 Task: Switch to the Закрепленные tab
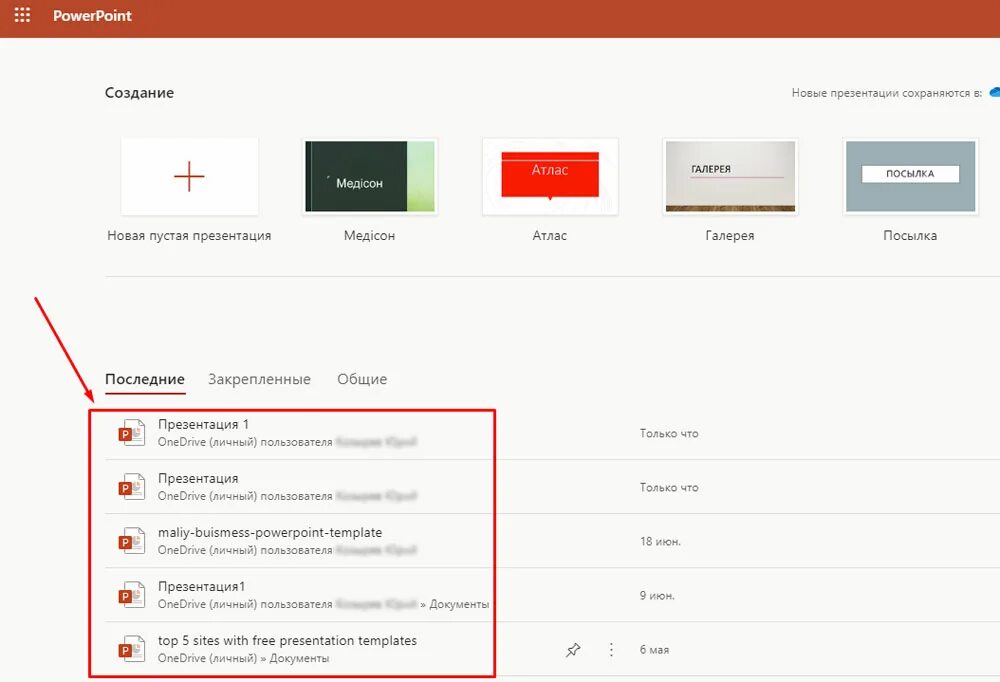pyautogui.click(x=260, y=379)
